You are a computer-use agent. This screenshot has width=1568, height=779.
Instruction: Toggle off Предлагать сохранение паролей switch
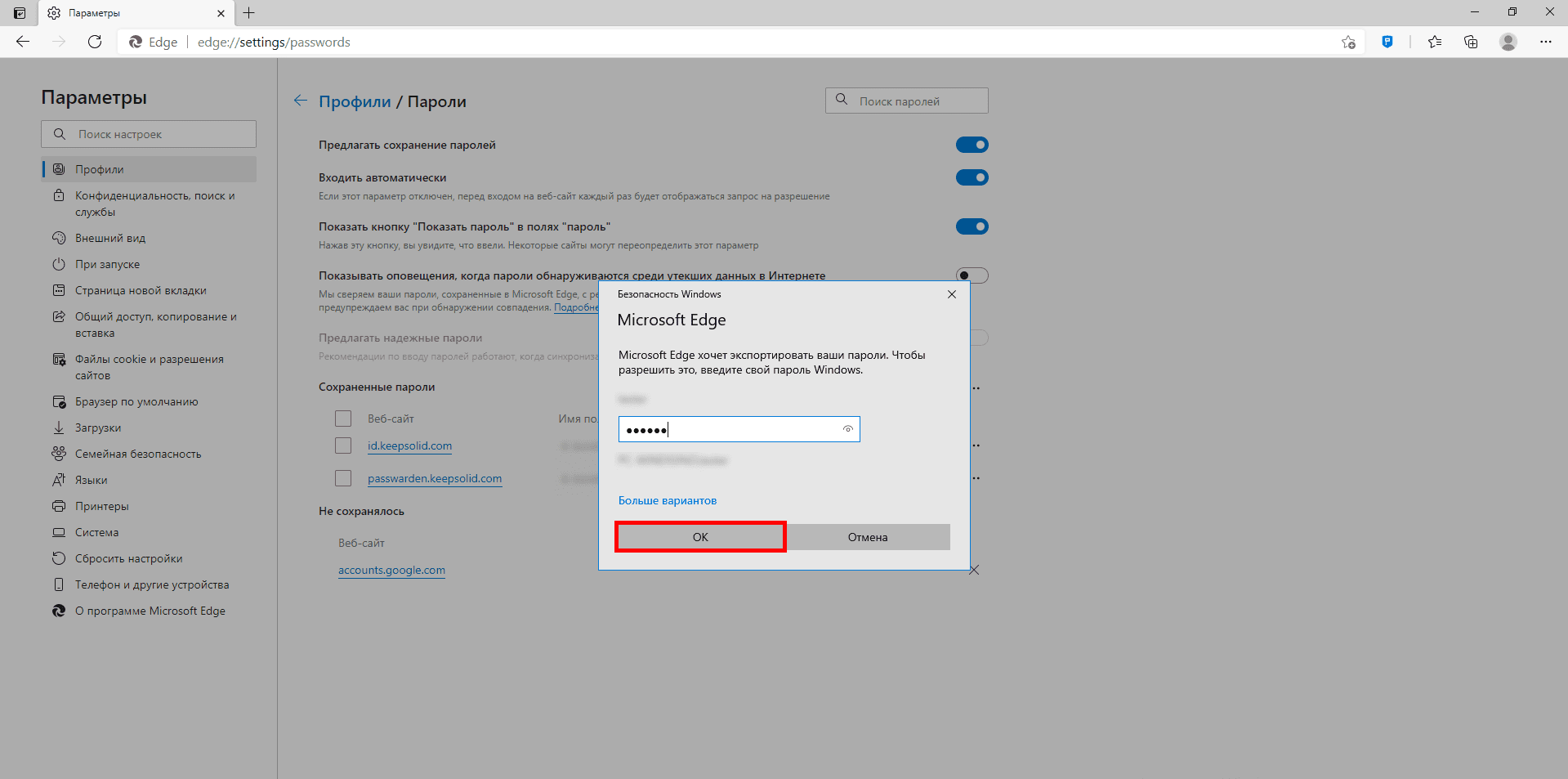pyautogui.click(x=972, y=145)
